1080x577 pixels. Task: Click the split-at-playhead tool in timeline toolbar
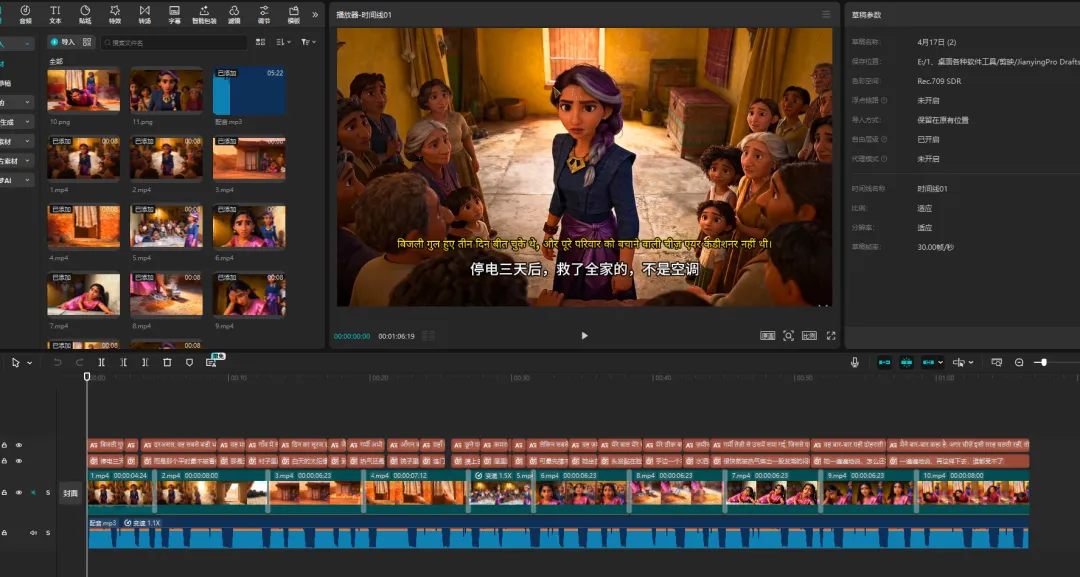(102, 362)
